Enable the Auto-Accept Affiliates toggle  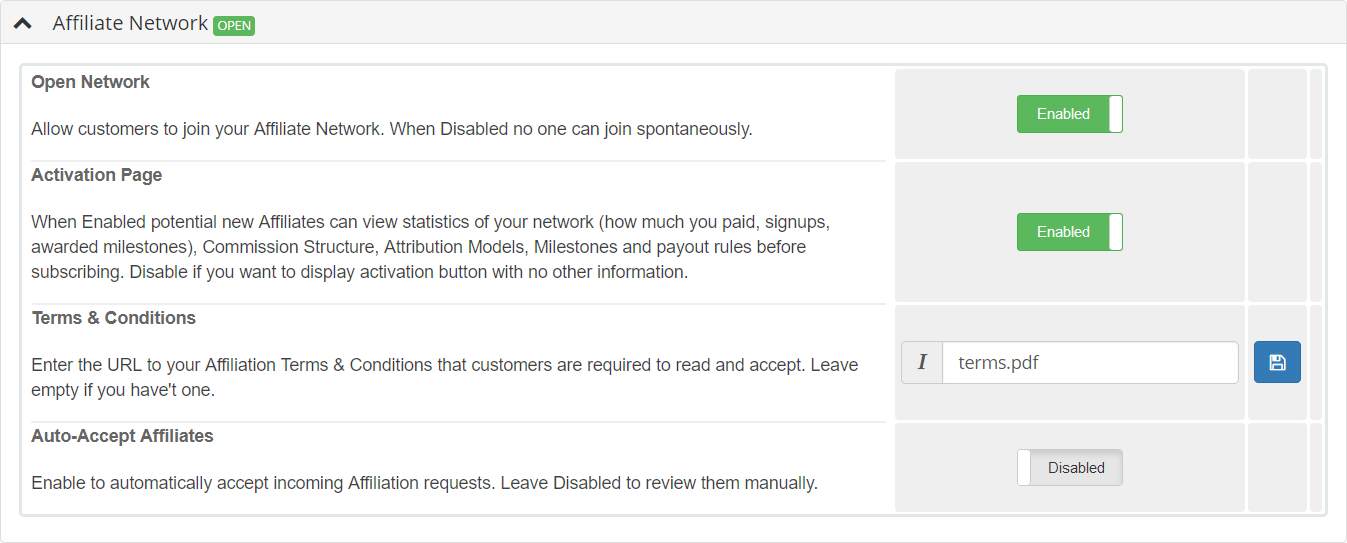point(1070,468)
